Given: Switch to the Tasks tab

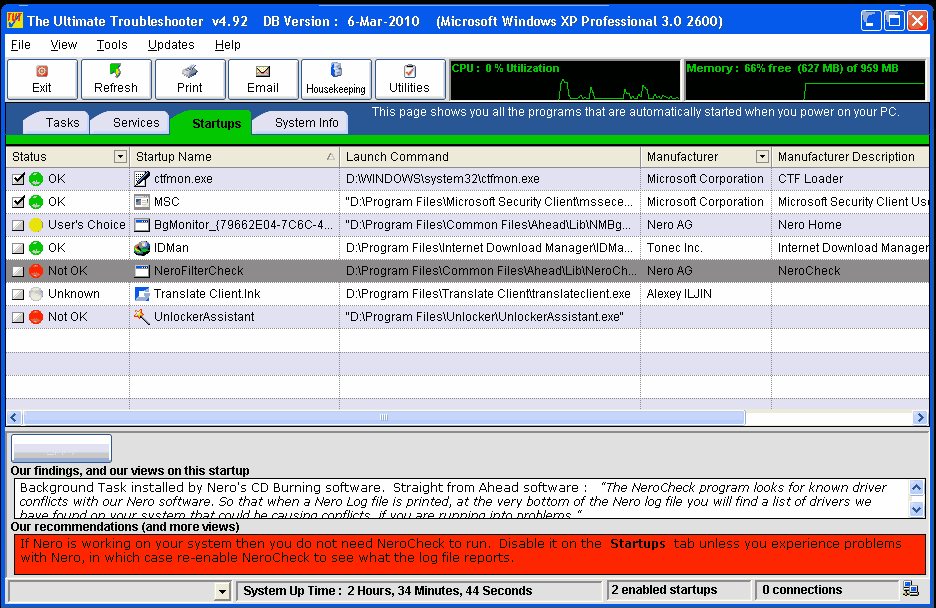Looking at the screenshot, I should tap(58, 123).
